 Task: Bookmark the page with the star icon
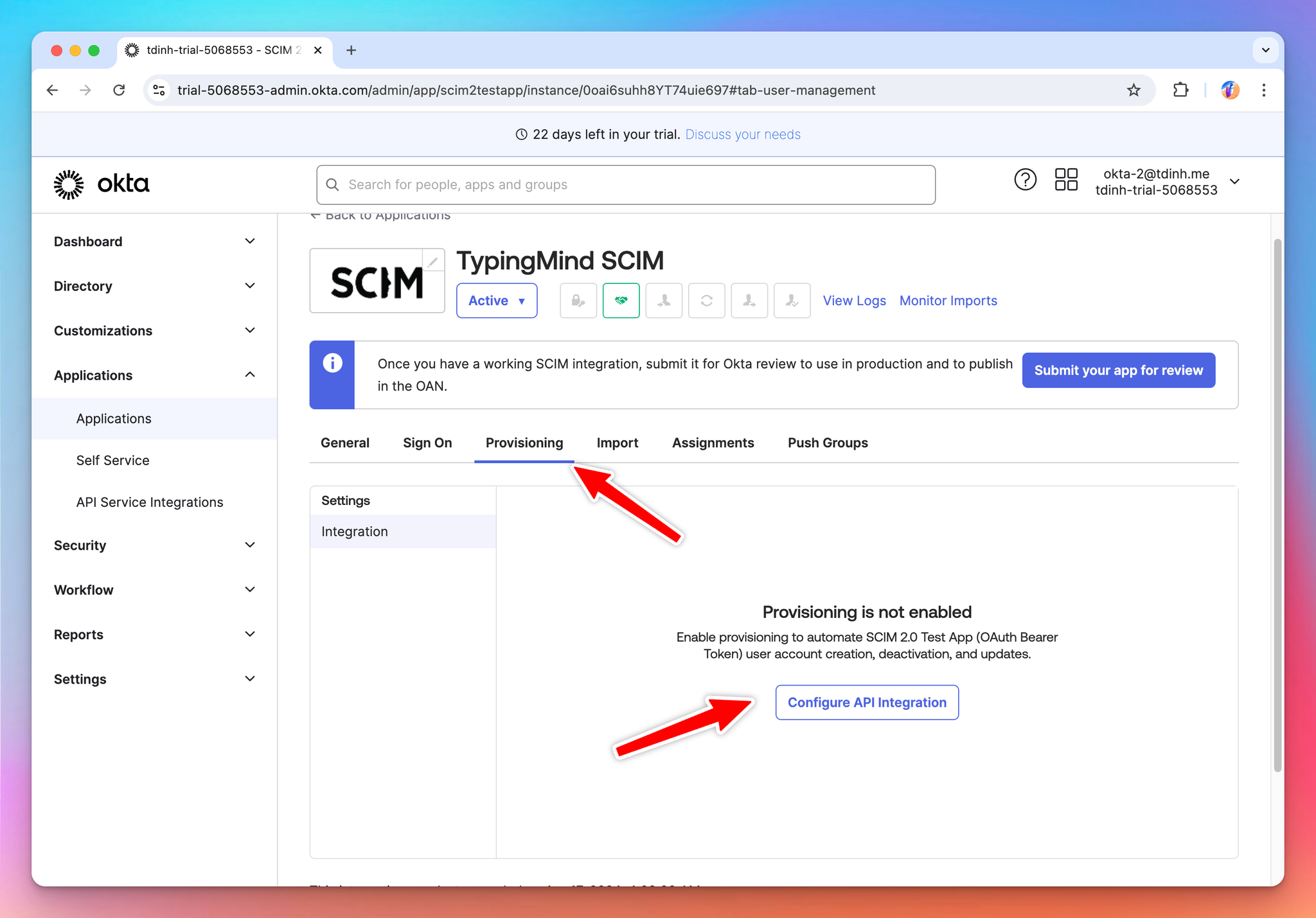pos(1134,90)
